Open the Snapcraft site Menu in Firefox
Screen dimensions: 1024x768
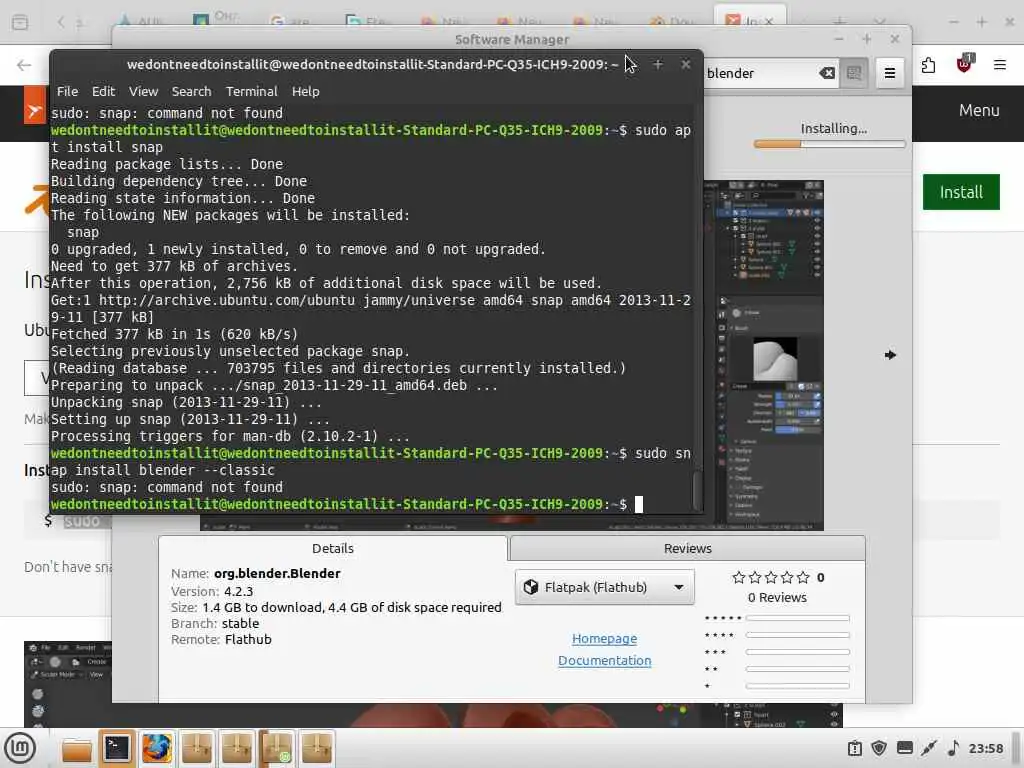click(978, 110)
